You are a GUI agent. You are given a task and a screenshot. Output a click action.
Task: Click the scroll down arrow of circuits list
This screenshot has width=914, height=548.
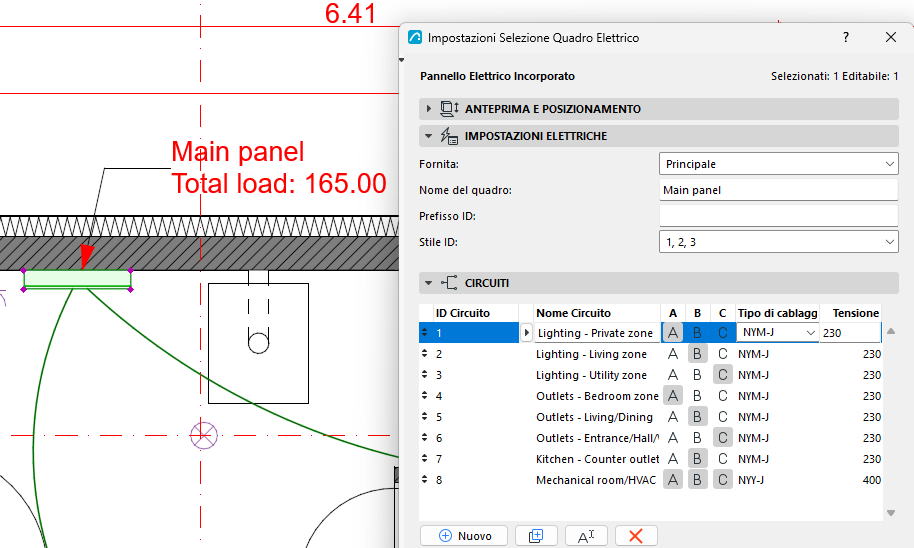tap(891, 513)
